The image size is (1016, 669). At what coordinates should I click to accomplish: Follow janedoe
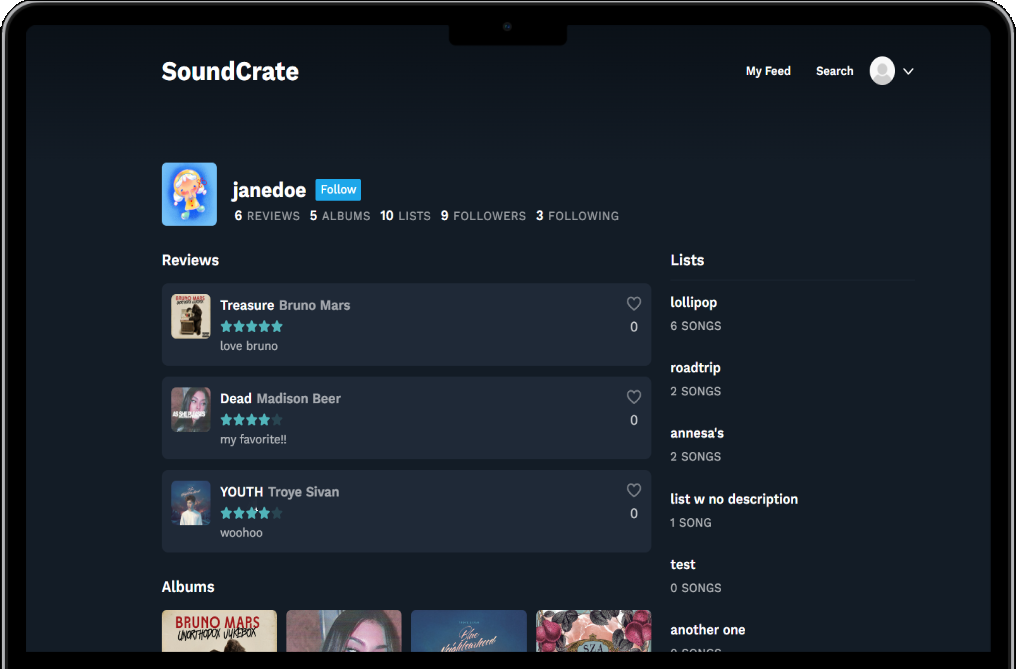[x=338, y=190]
